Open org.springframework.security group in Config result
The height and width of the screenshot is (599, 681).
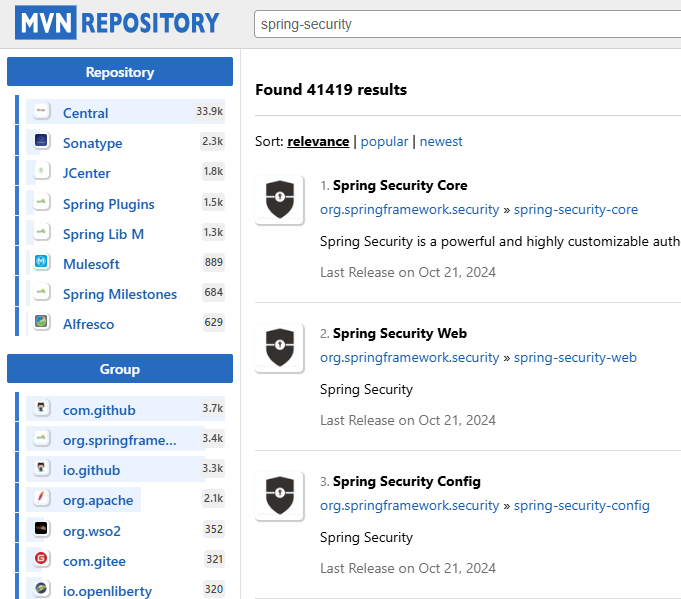point(410,506)
